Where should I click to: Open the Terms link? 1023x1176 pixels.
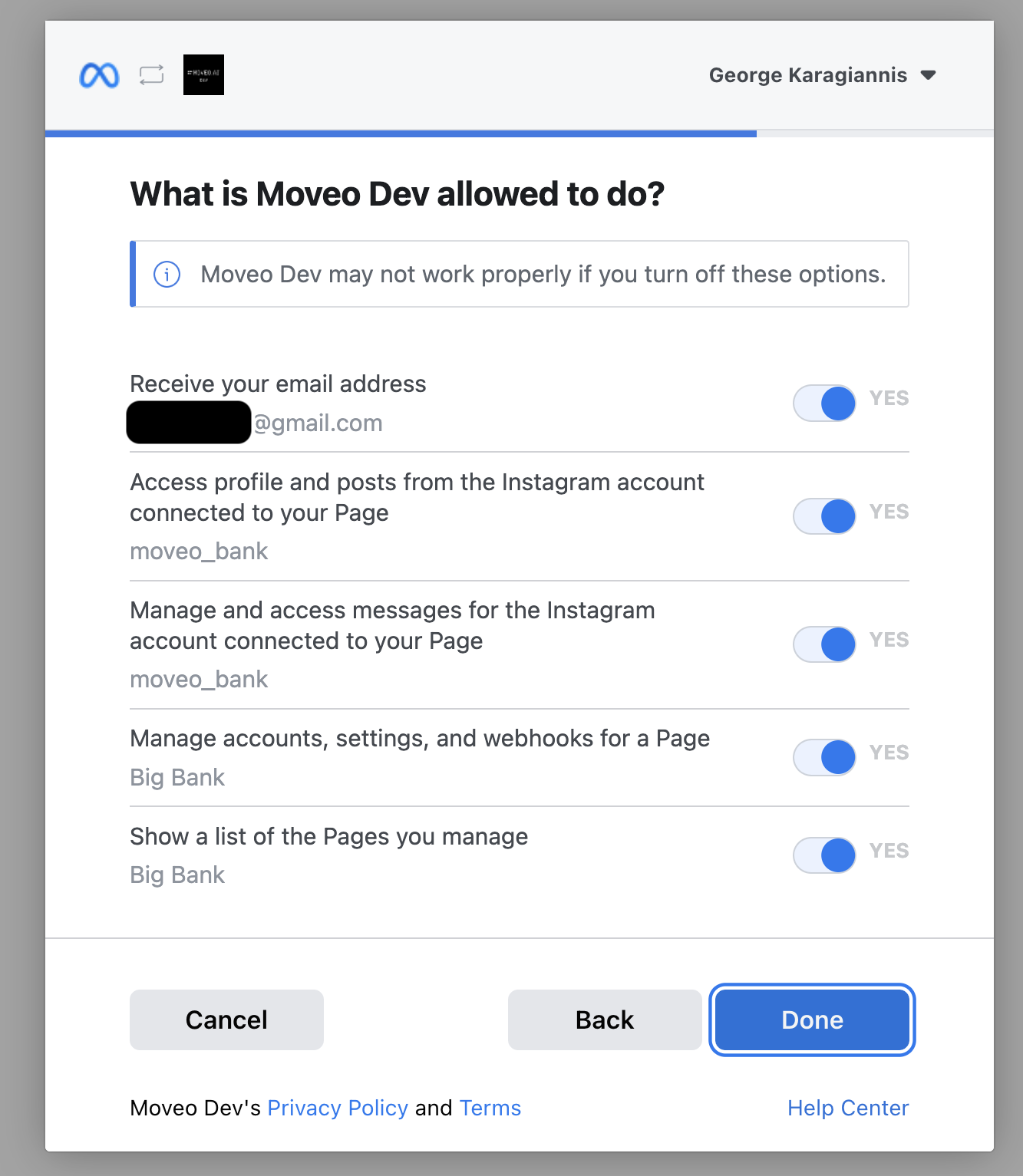(490, 1108)
